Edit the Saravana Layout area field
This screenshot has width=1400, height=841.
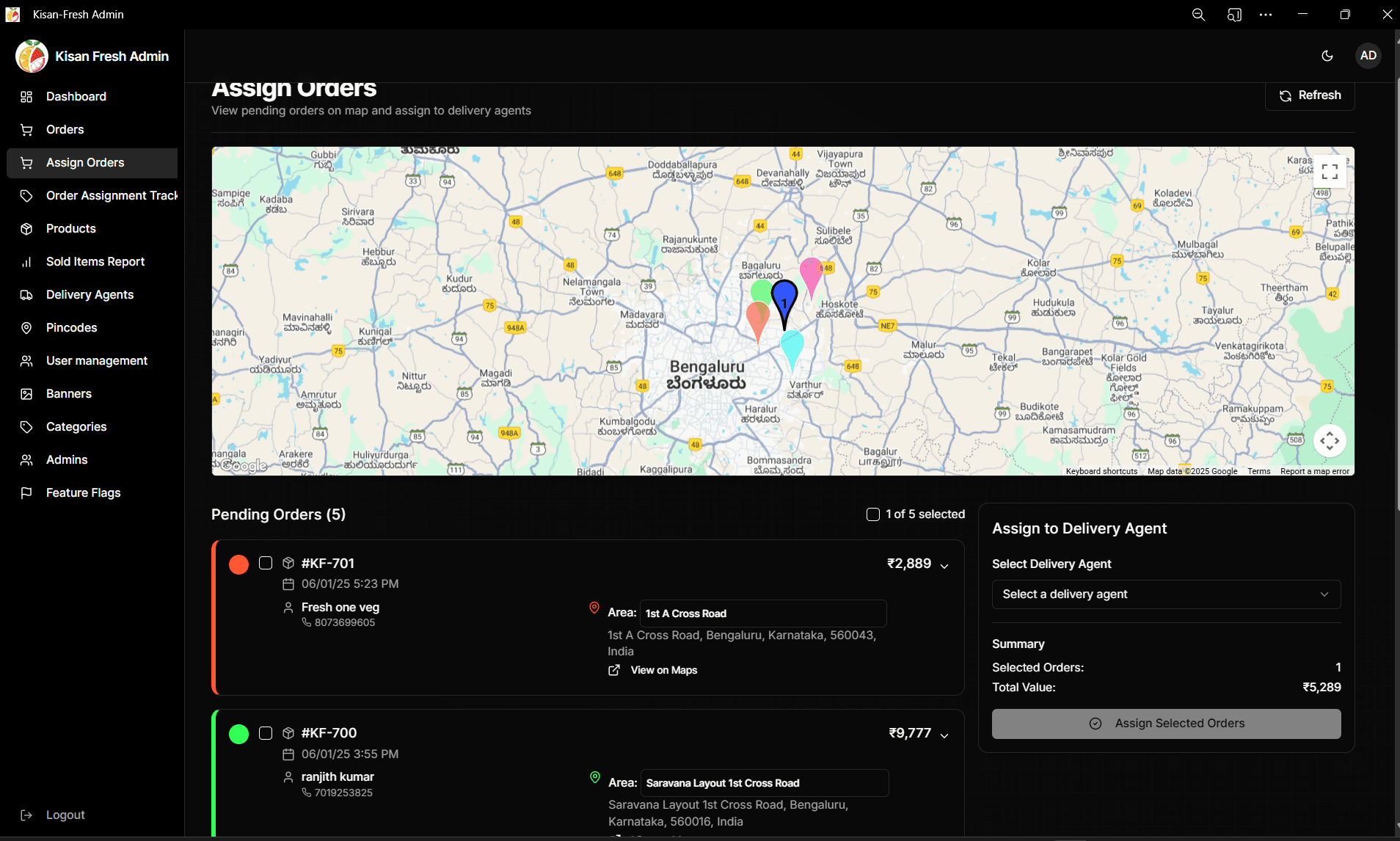[x=765, y=783]
